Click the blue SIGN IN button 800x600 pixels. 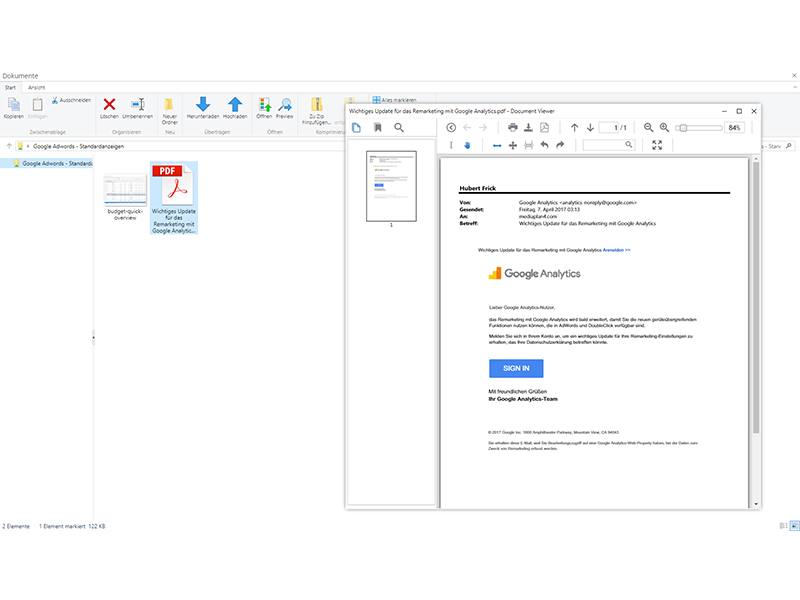point(515,368)
